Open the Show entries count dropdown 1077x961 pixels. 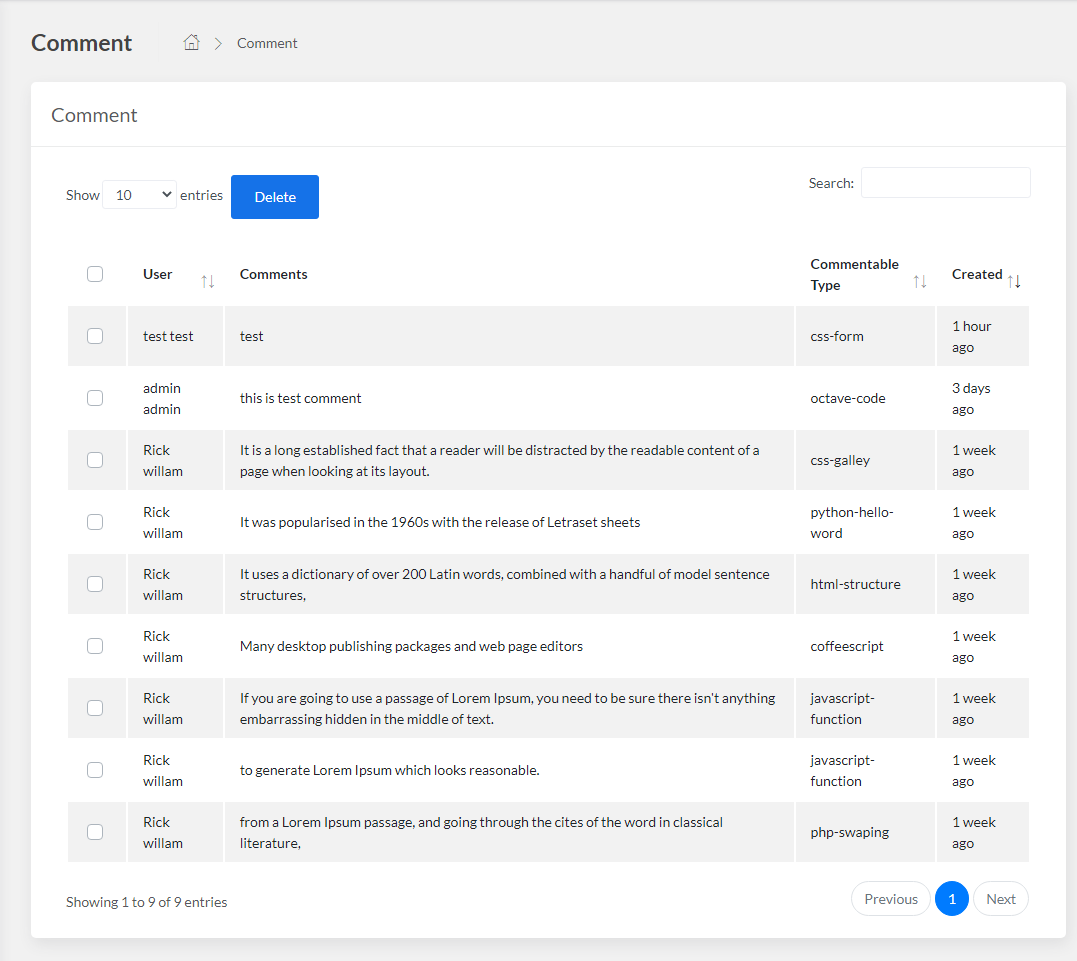[139, 195]
